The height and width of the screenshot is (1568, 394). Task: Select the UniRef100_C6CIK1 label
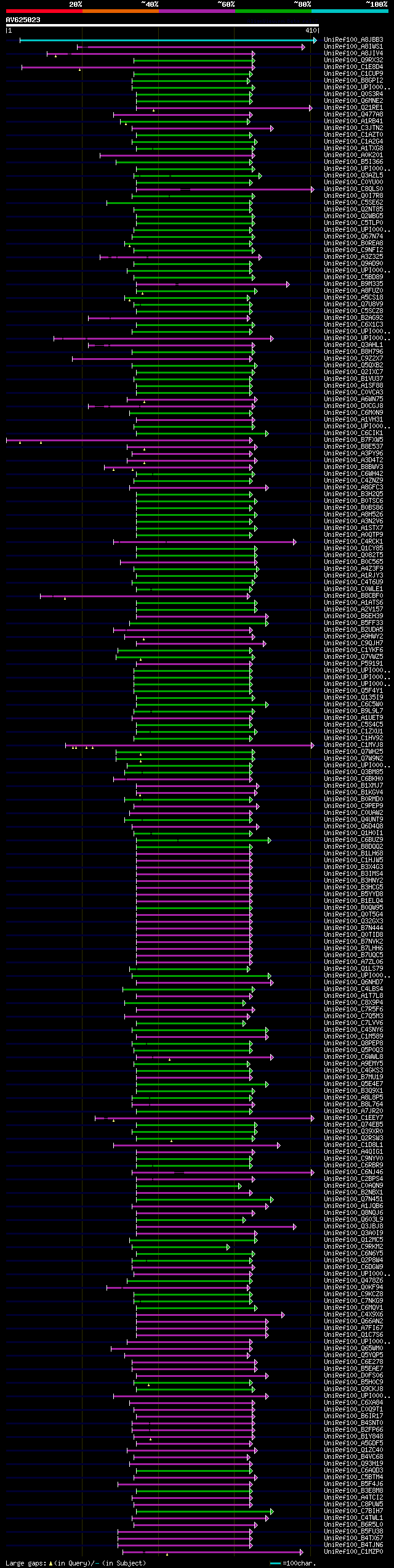[x=353, y=433]
